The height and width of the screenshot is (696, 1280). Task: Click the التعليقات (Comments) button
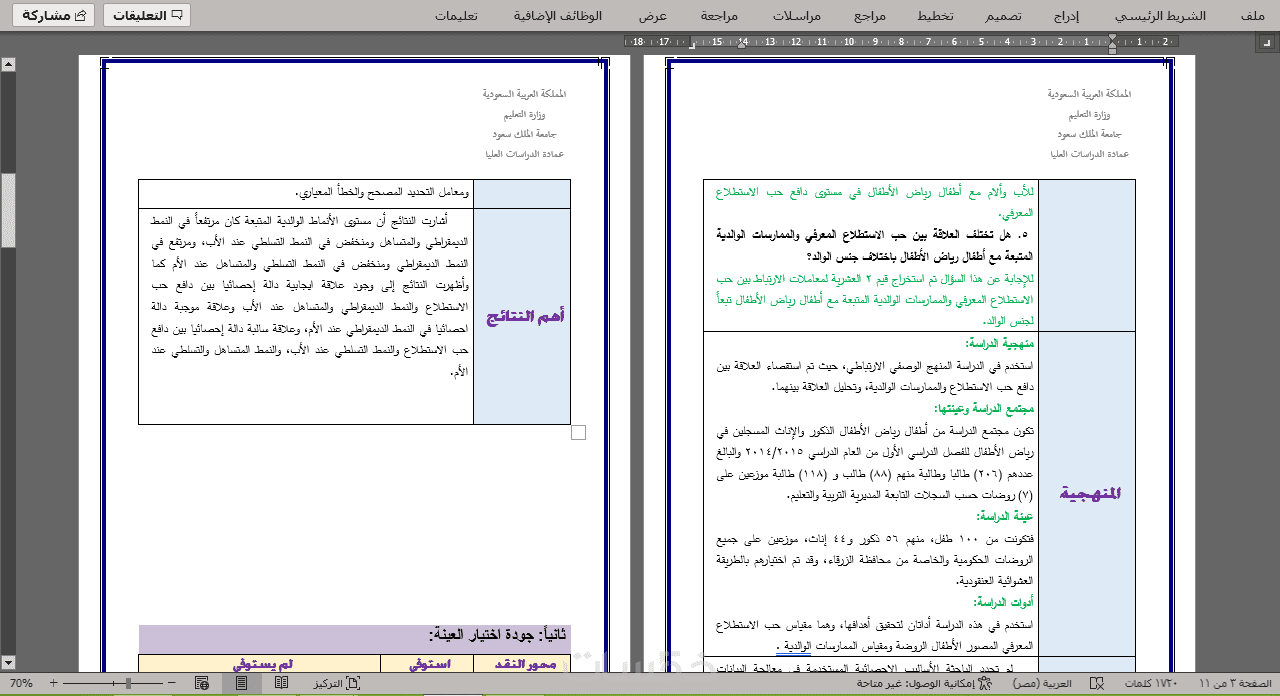pyautogui.click(x=147, y=15)
